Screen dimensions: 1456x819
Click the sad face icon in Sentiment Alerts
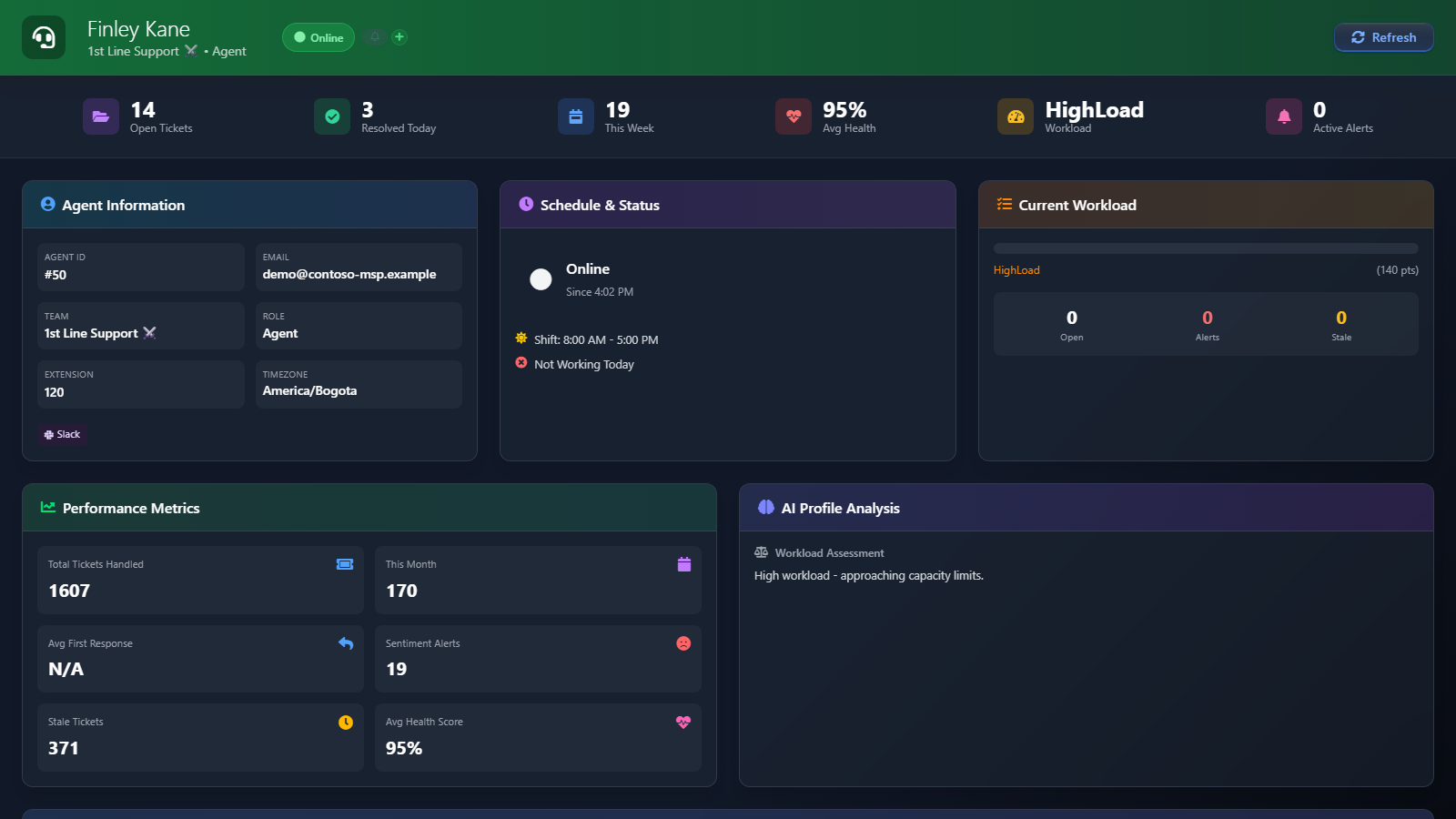(x=683, y=643)
